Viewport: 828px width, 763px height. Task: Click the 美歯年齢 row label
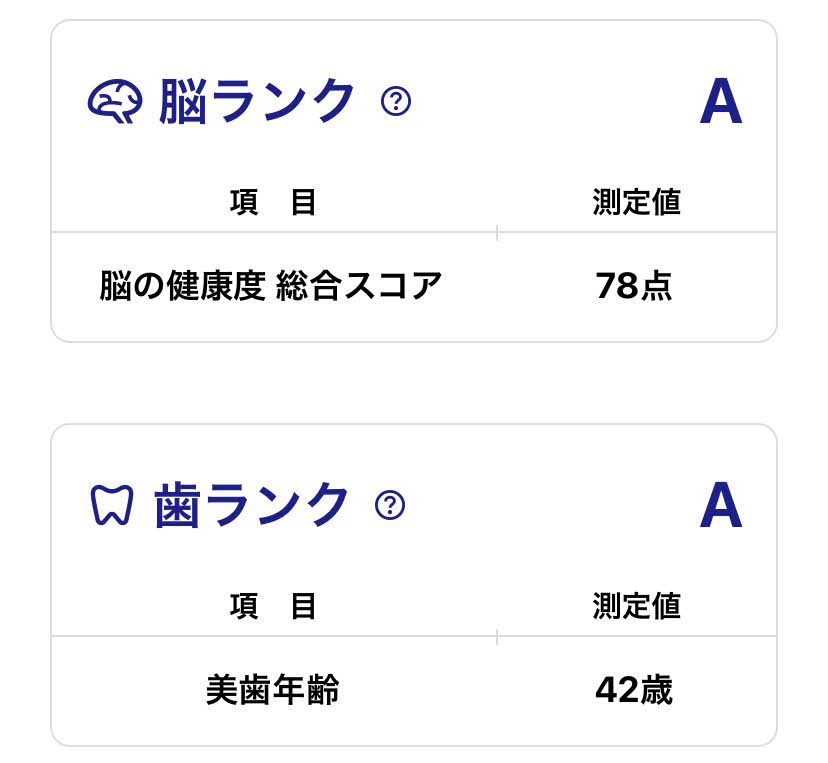coord(272,690)
